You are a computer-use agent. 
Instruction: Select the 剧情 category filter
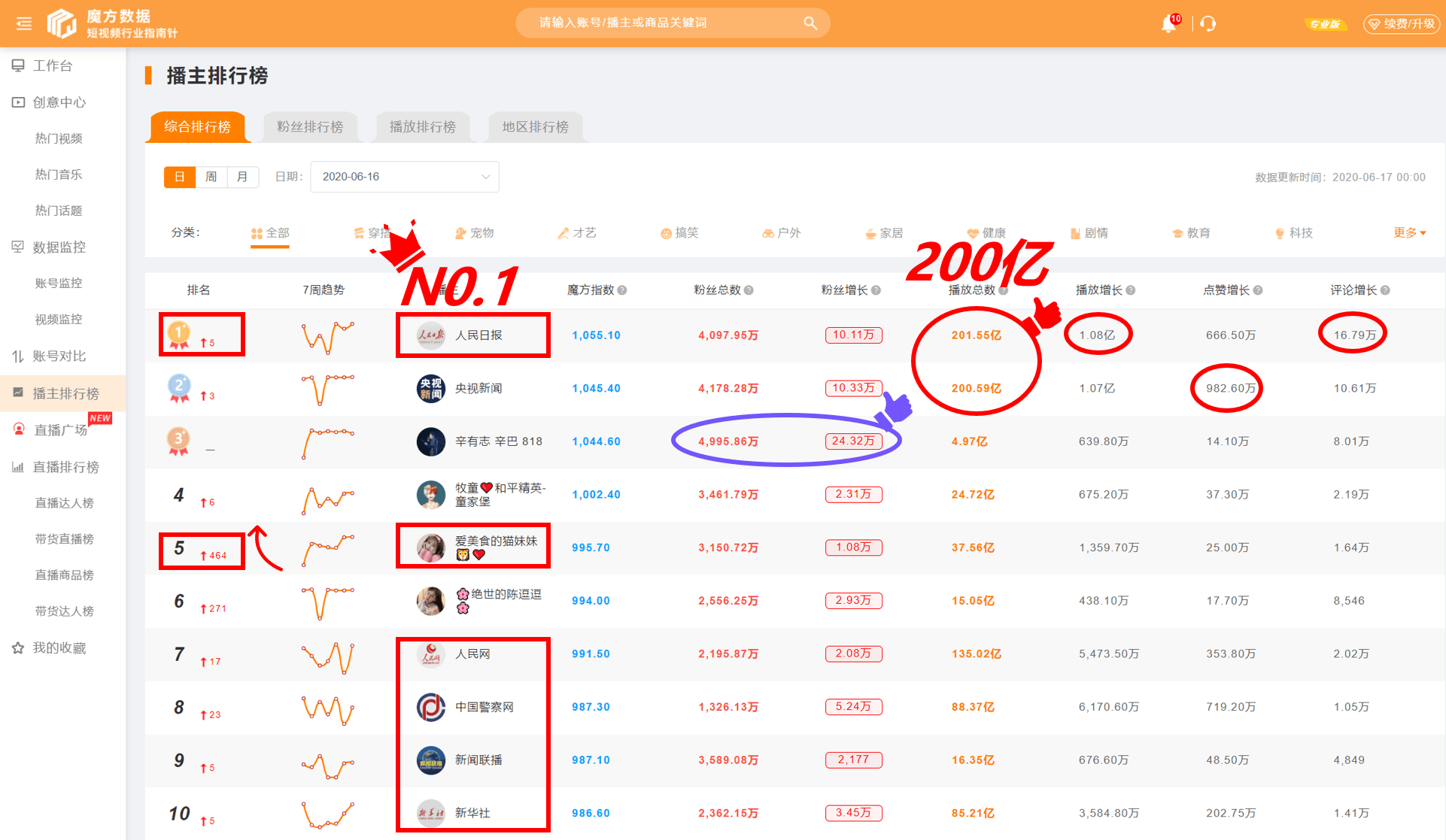coord(1089,233)
